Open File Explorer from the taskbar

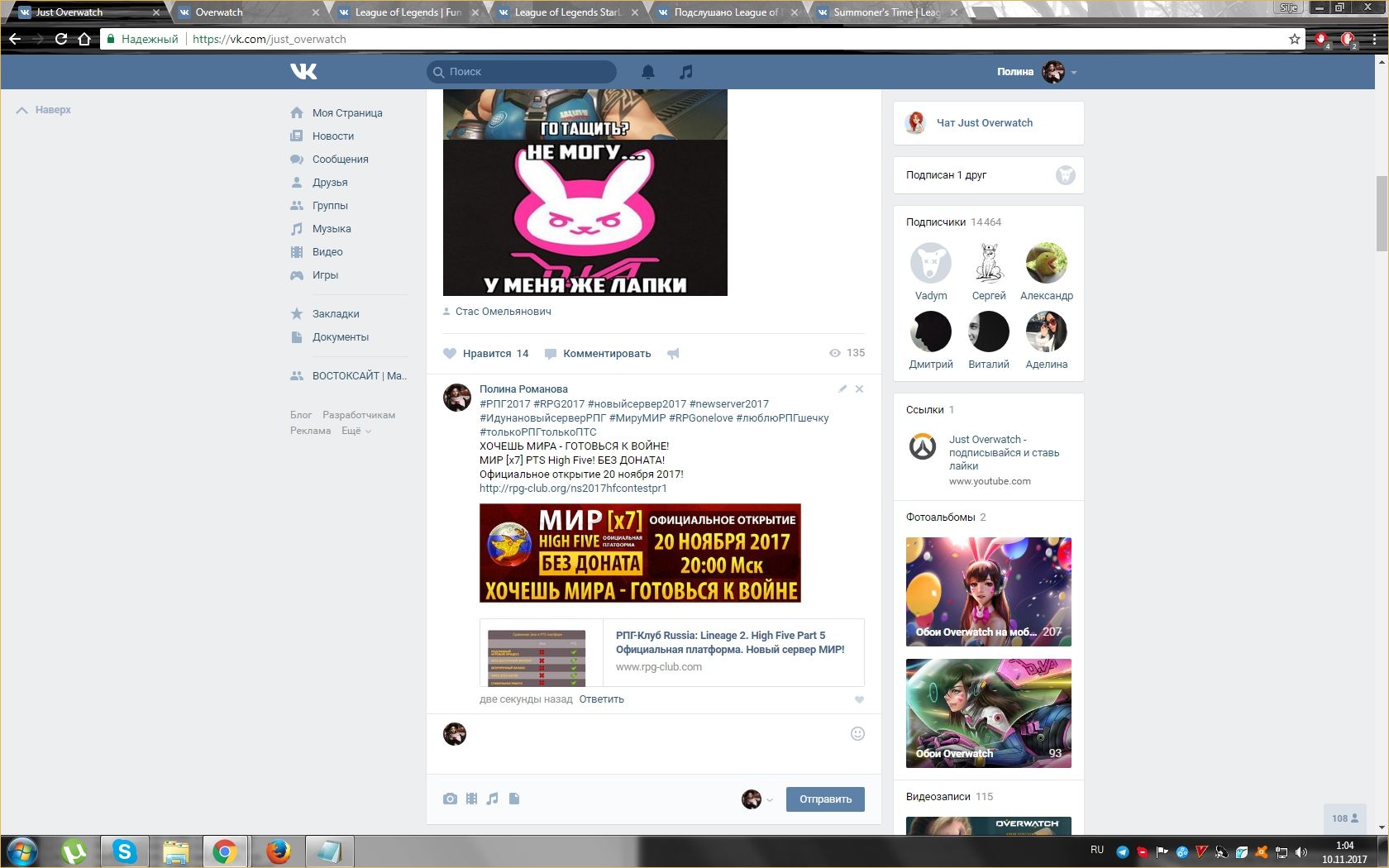tap(176, 851)
